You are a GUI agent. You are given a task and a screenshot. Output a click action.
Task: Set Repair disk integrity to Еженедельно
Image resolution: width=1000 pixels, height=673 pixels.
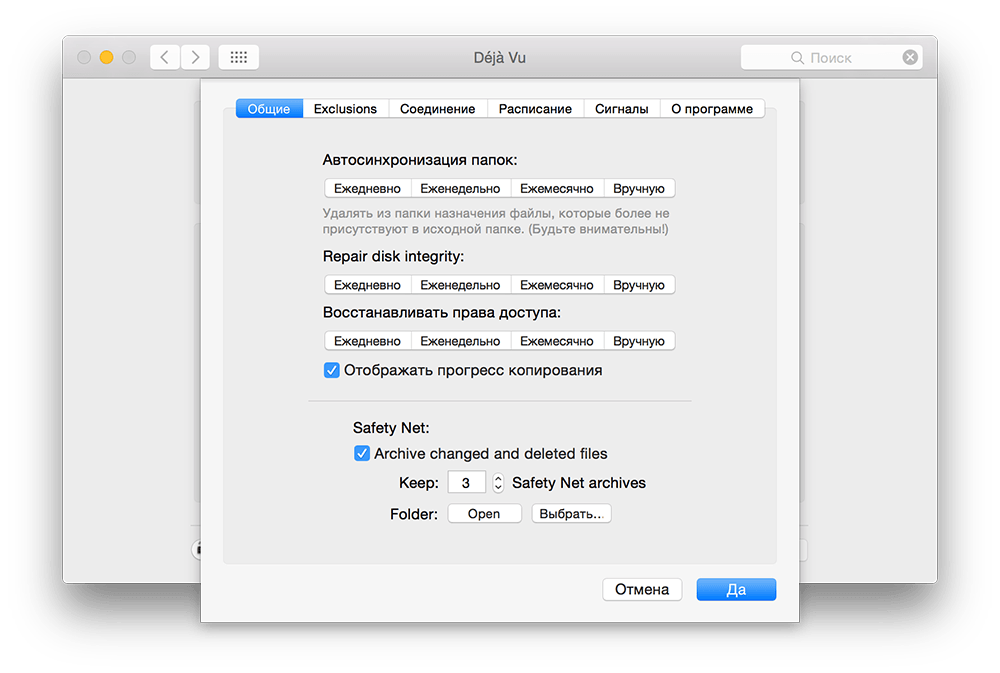pos(460,285)
